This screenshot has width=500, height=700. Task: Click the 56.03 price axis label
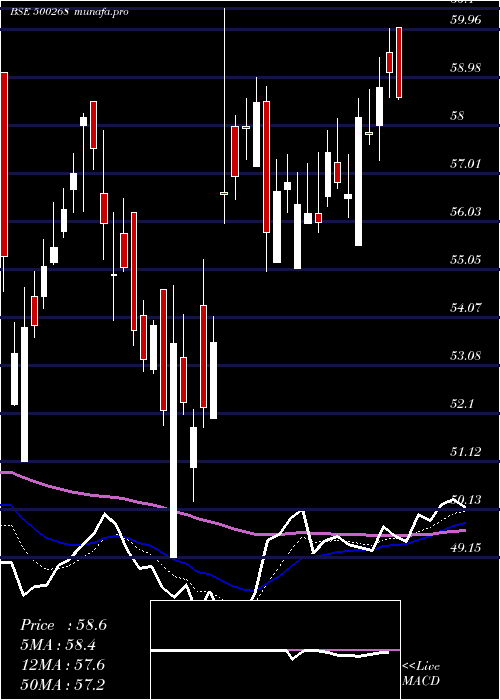point(466,212)
